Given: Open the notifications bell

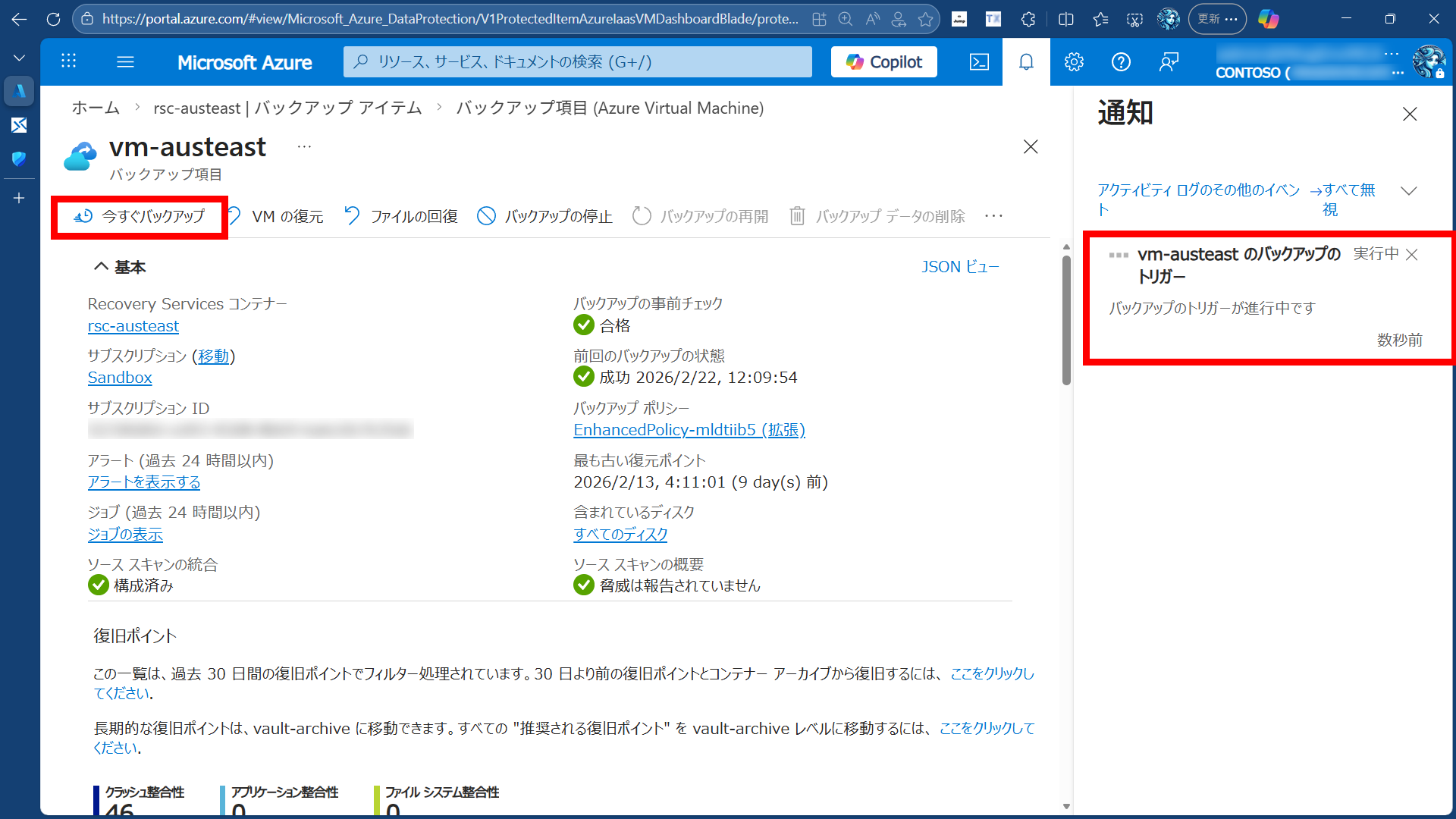Looking at the screenshot, I should click(x=1026, y=61).
